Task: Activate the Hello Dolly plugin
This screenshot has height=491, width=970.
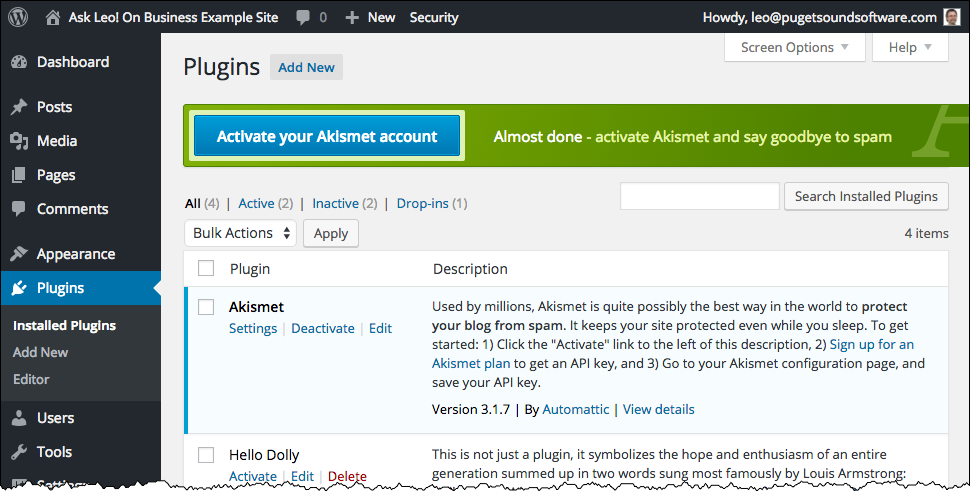Action: (x=253, y=476)
